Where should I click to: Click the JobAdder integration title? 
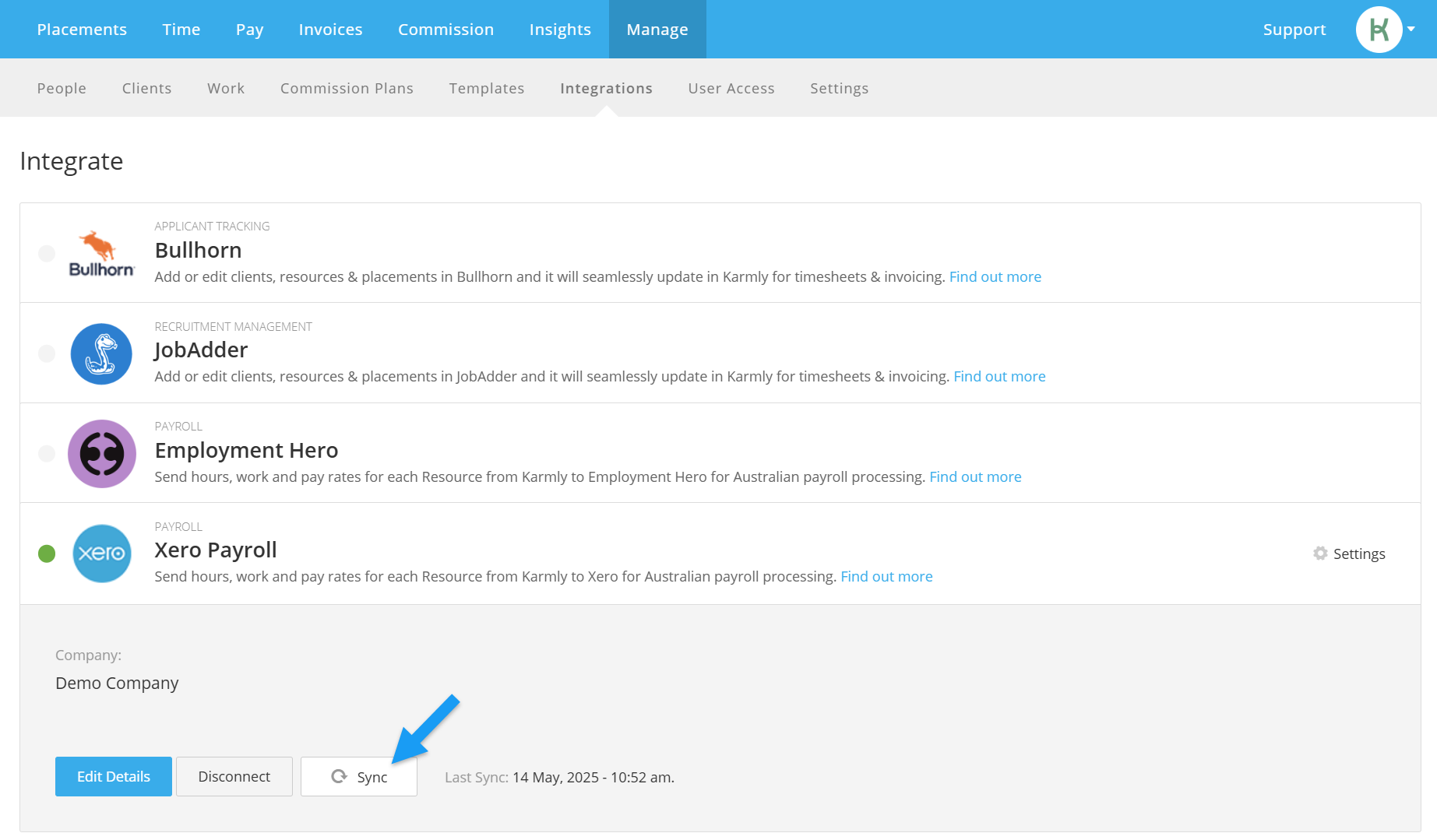pyautogui.click(x=201, y=350)
